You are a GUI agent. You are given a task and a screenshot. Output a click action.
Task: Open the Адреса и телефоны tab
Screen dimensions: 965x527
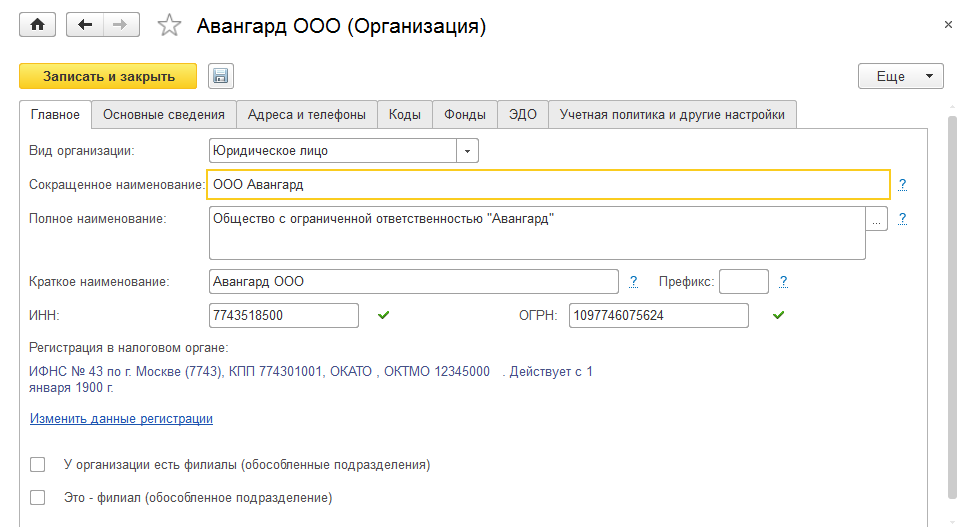307,115
